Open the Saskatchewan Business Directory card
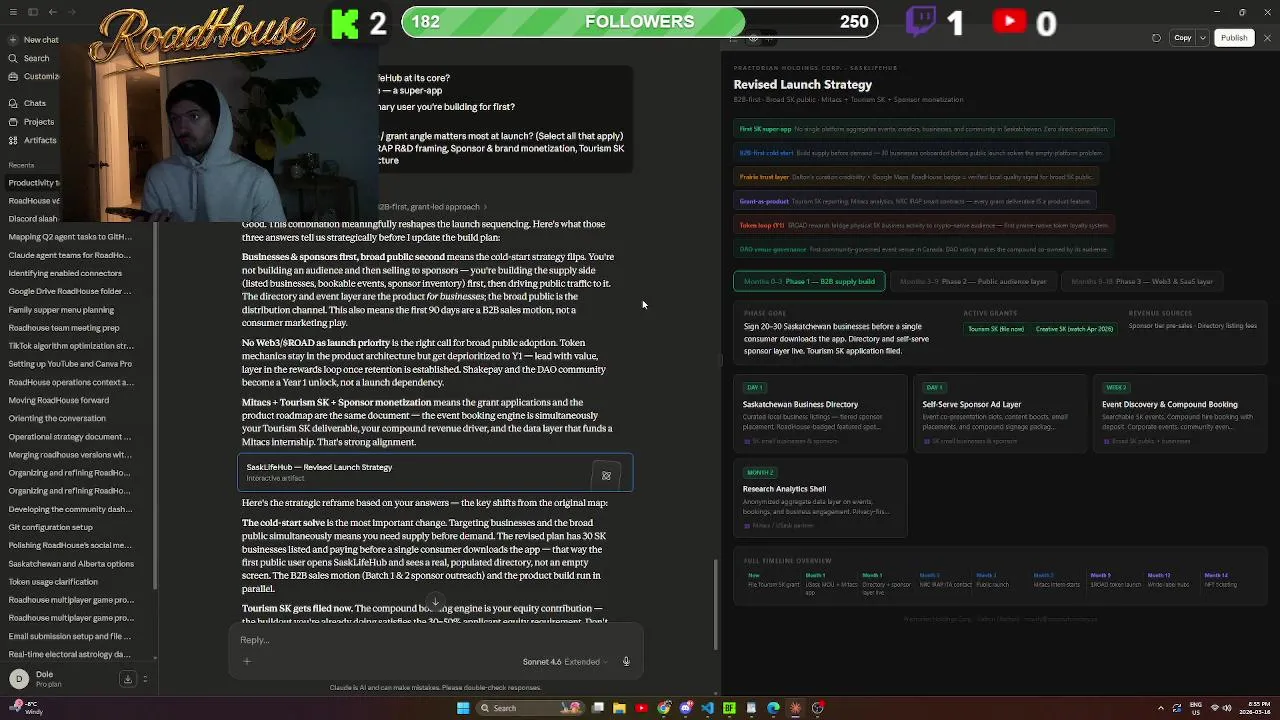This screenshot has height=720, width=1280. click(x=820, y=413)
